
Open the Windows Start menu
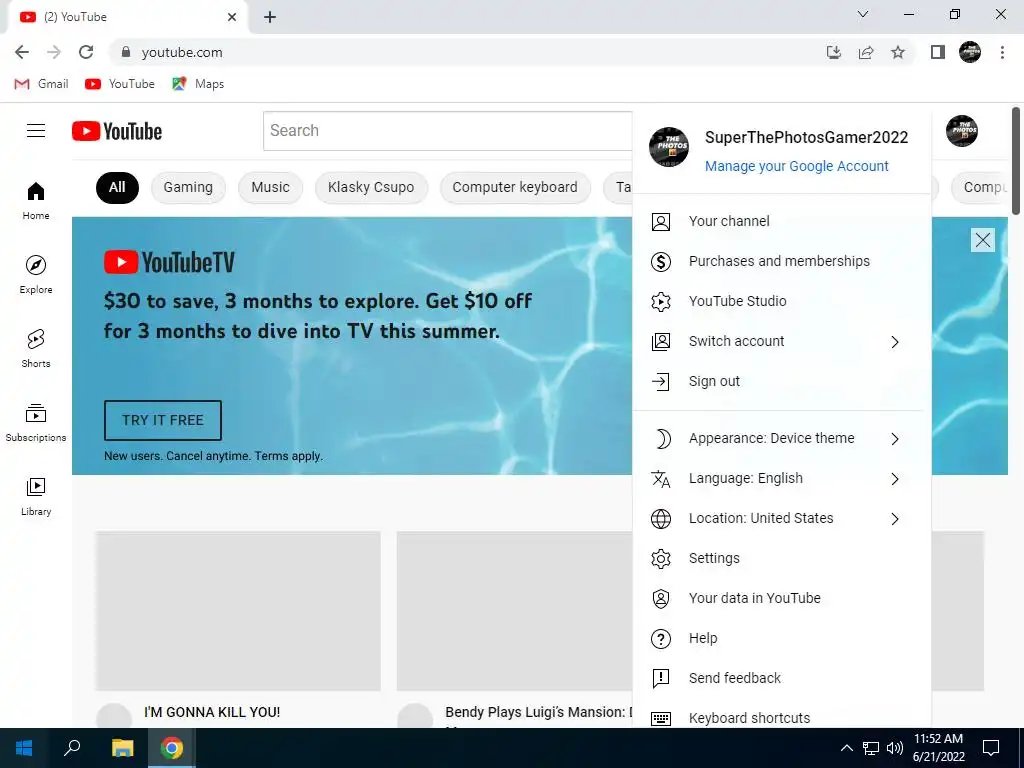pos(24,748)
